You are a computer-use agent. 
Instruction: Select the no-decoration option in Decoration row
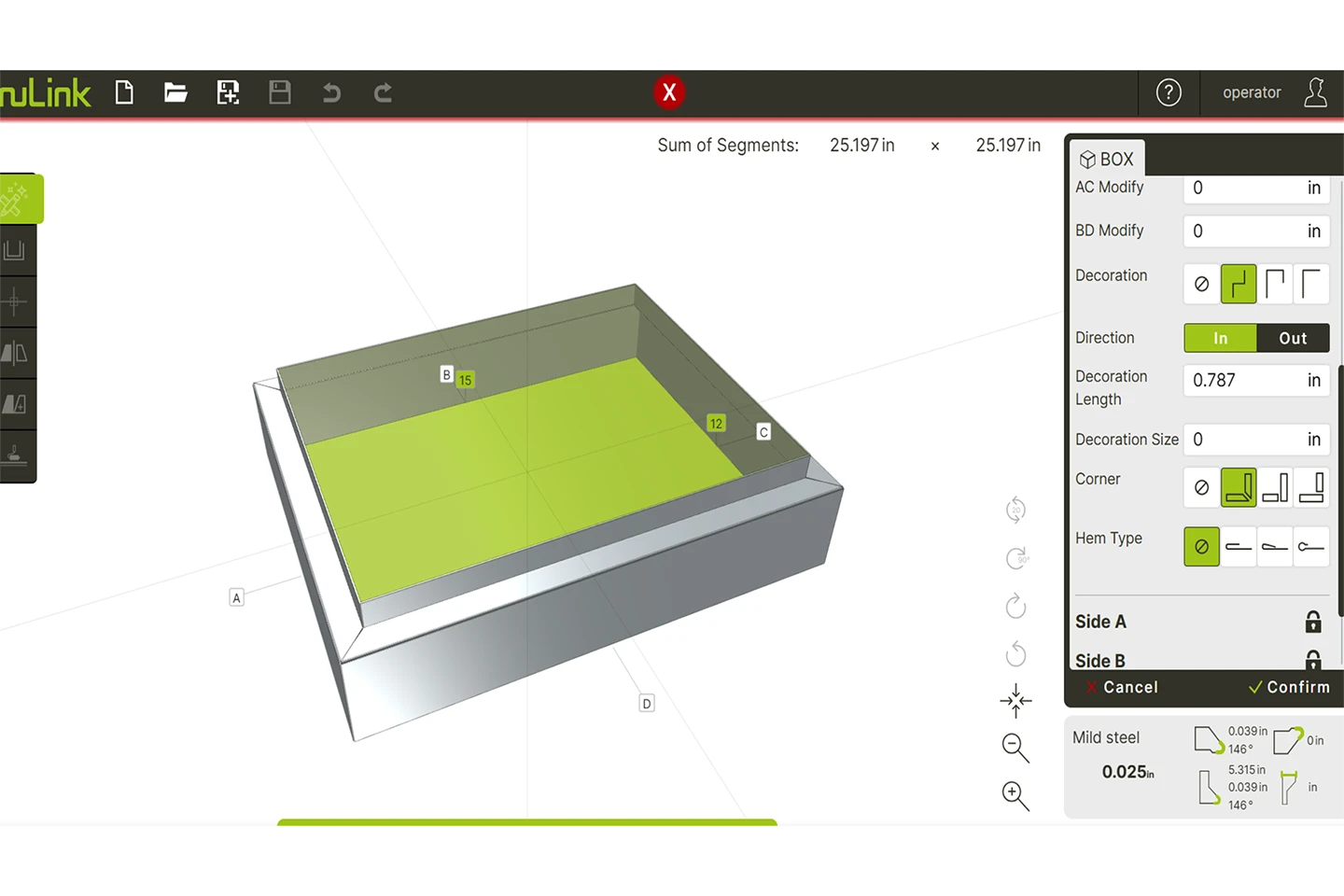tap(1201, 284)
